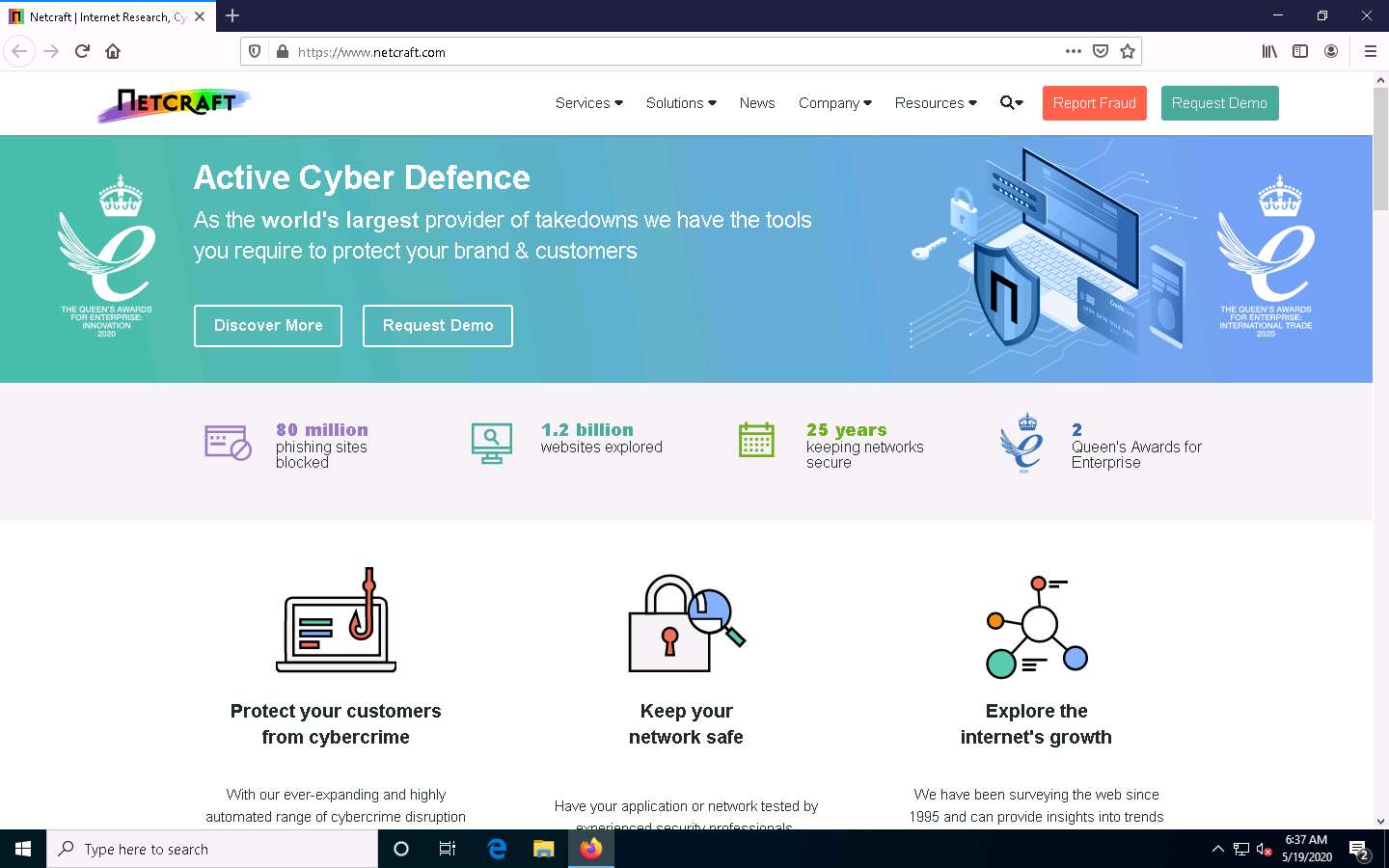Open Task View on the taskbar

pos(448,849)
